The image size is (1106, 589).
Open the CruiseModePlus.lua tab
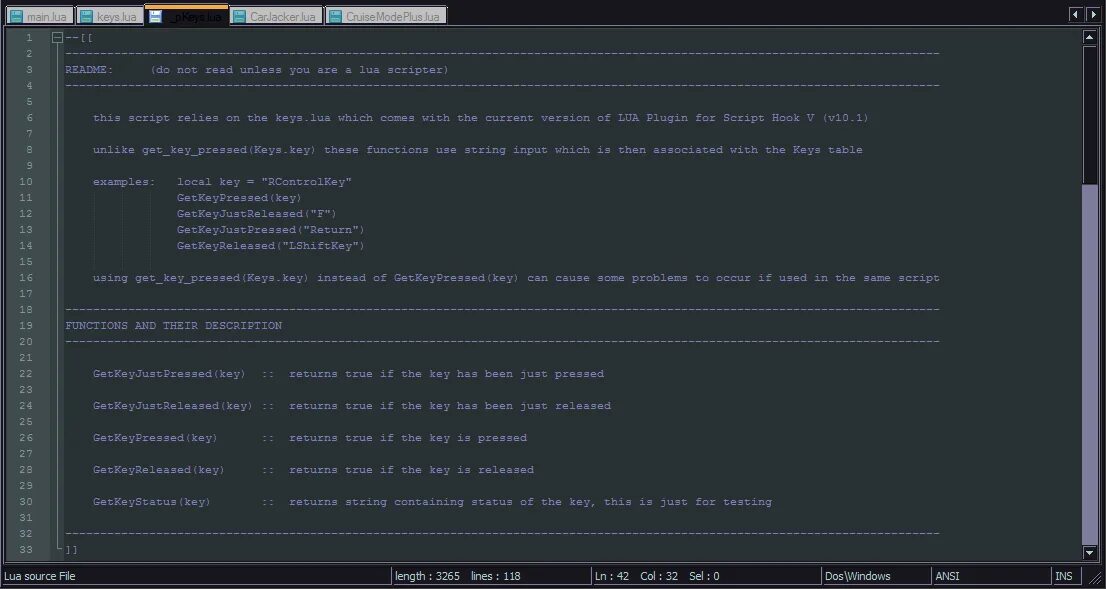pyautogui.click(x=385, y=16)
